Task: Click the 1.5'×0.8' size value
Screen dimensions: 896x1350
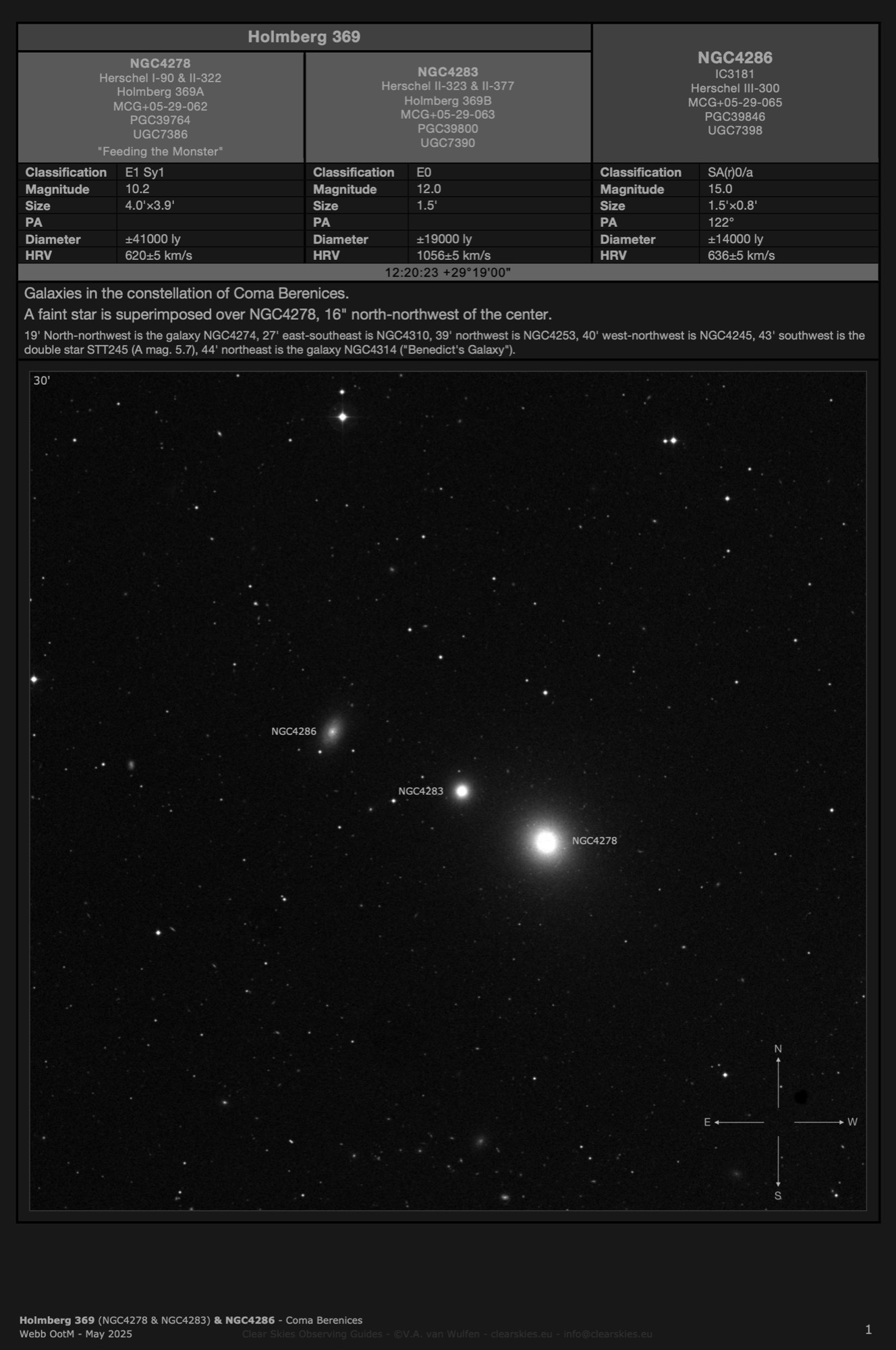Action: 732,205
